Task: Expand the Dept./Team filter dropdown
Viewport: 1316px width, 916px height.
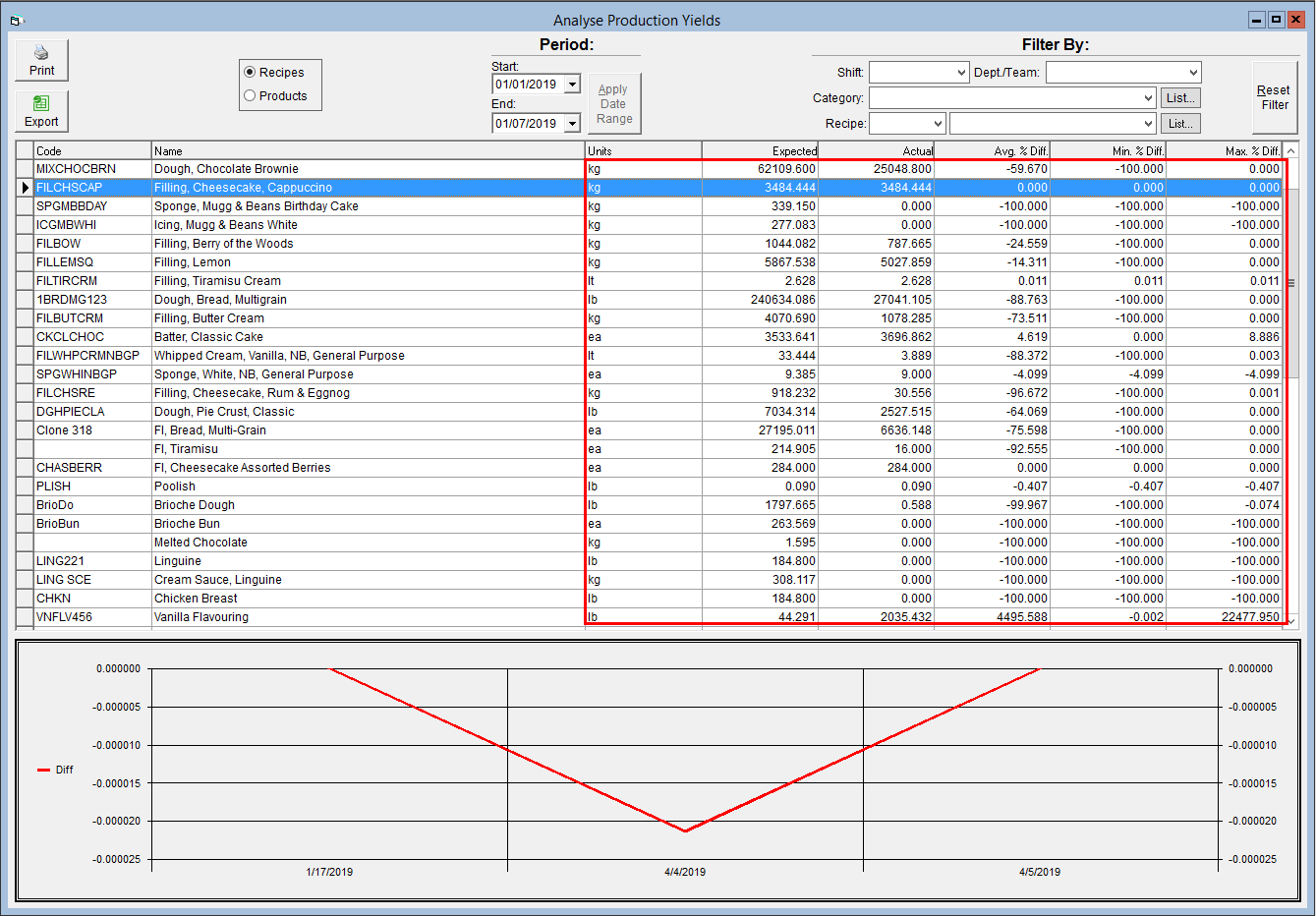Action: point(1193,73)
